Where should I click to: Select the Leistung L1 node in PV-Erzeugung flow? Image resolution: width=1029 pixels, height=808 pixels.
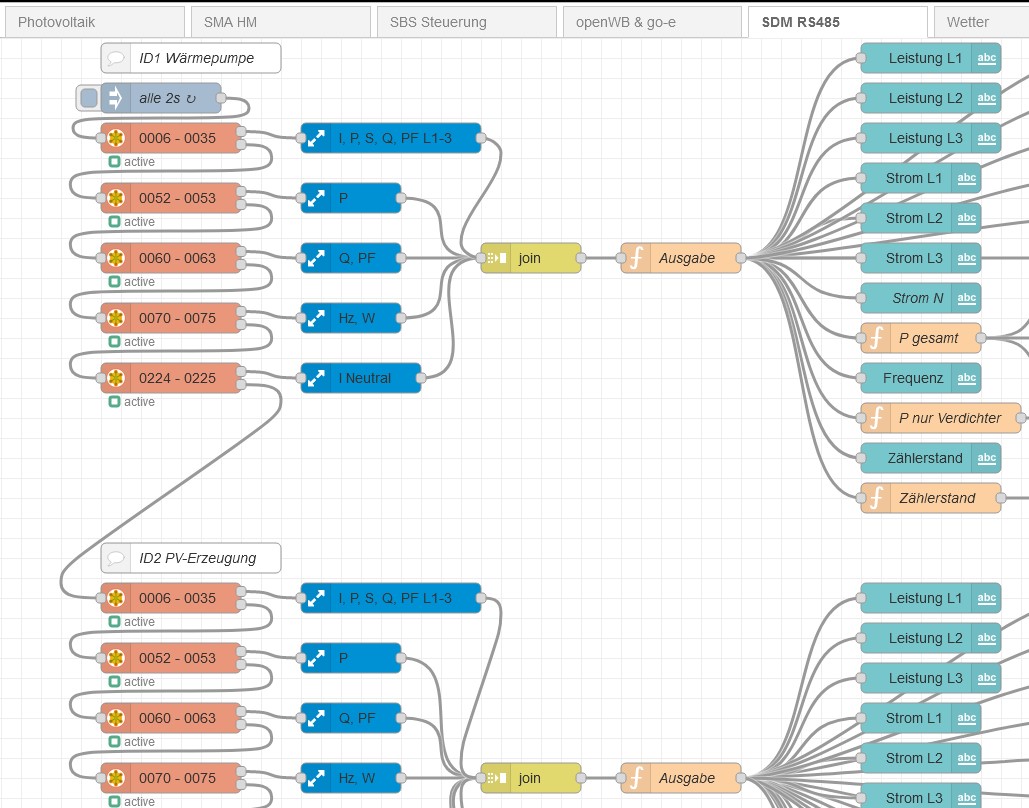click(931, 598)
